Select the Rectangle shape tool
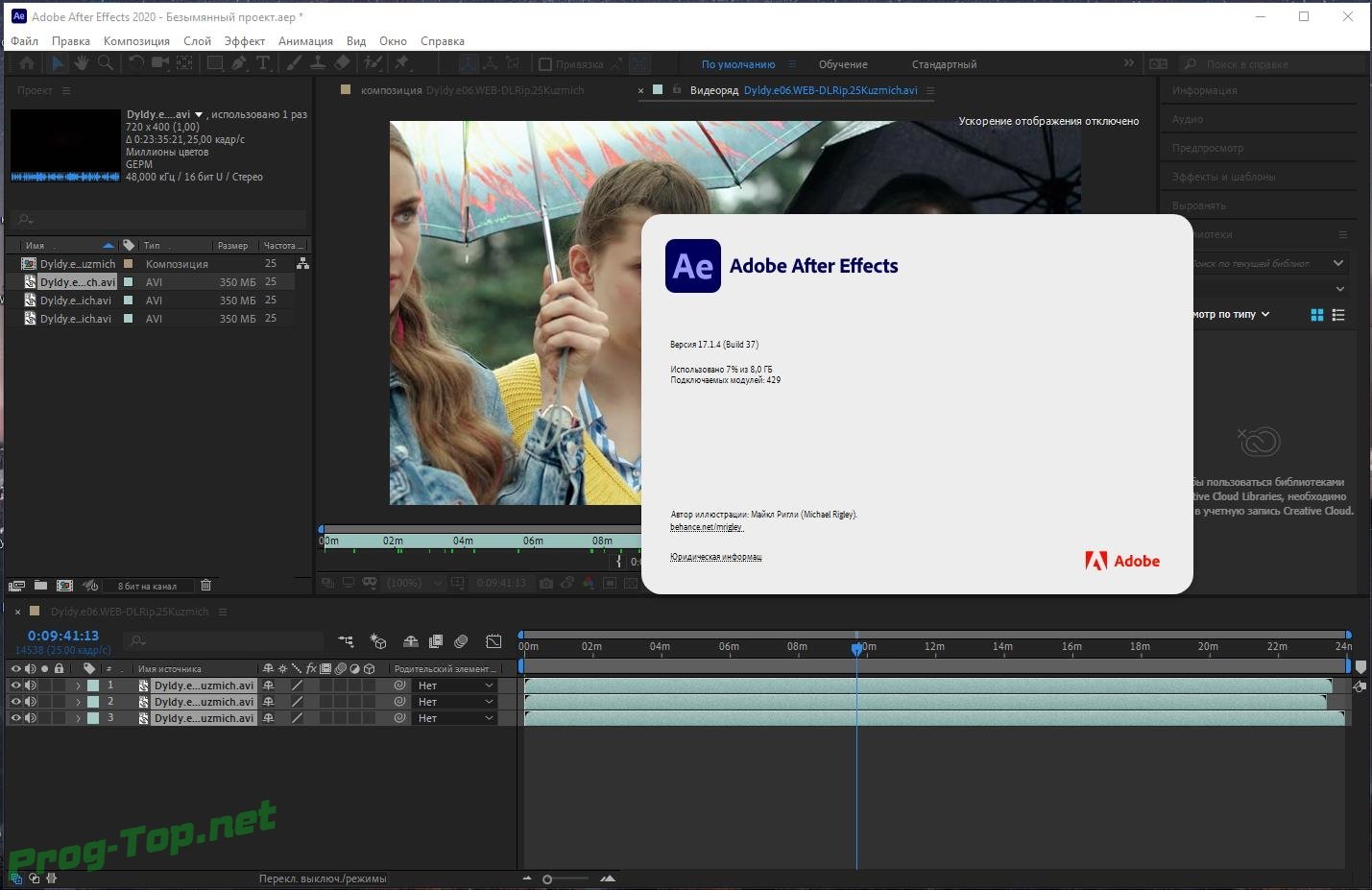The width and height of the screenshot is (1372, 890). 215,63
